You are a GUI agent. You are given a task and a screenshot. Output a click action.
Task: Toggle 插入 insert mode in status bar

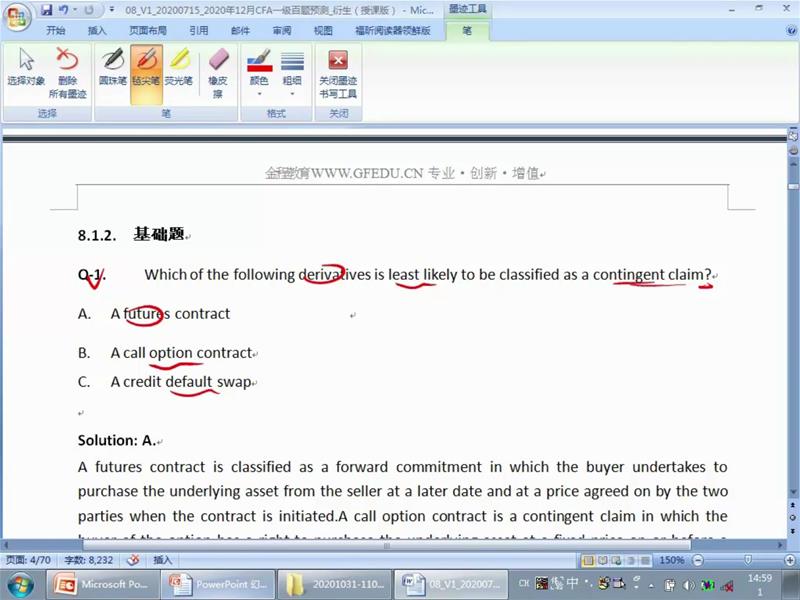(163, 560)
